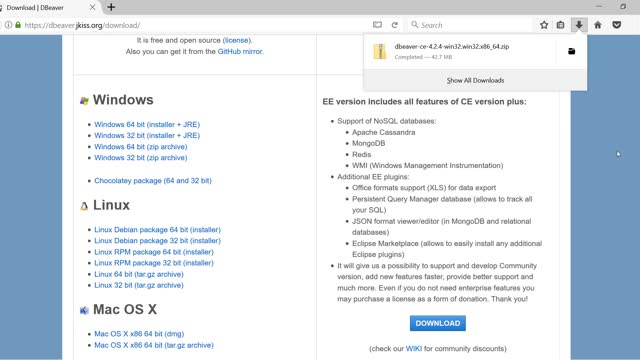Viewport: 640px width, 360px height.
Task: Minimize the browser window
Action: pos(599,7)
